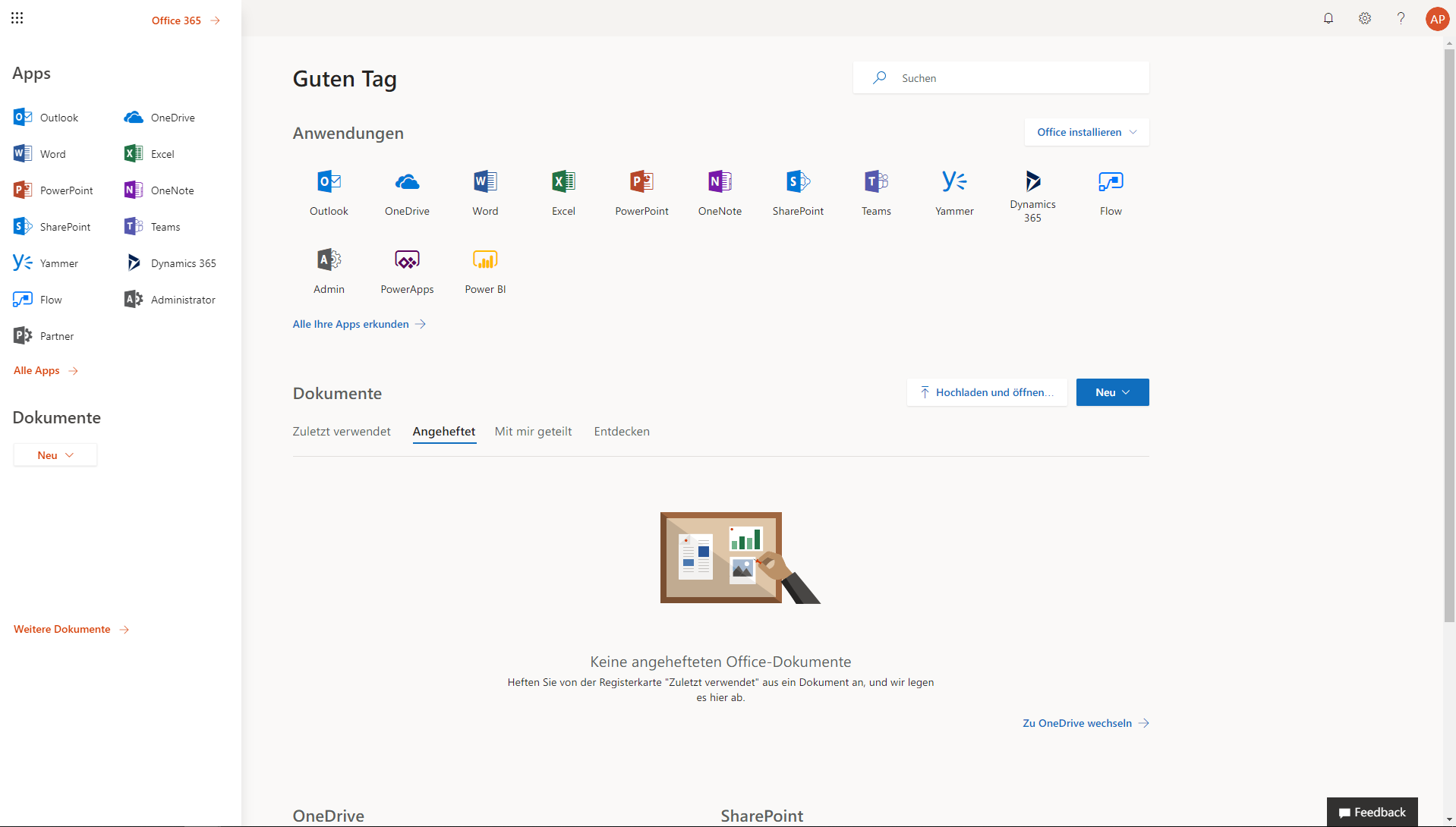Launch Word from Anwendungen grid
This screenshot has width=1456, height=827.
485,193
